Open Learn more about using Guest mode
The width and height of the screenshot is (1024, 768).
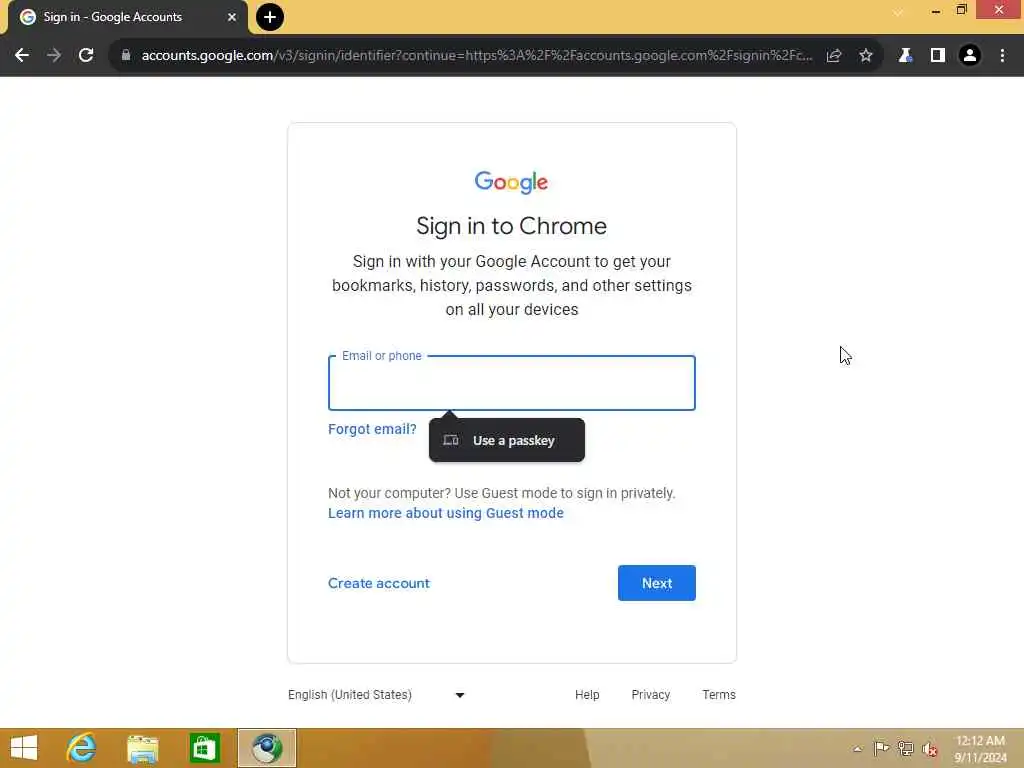pyautogui.click(x=445, y=513)
